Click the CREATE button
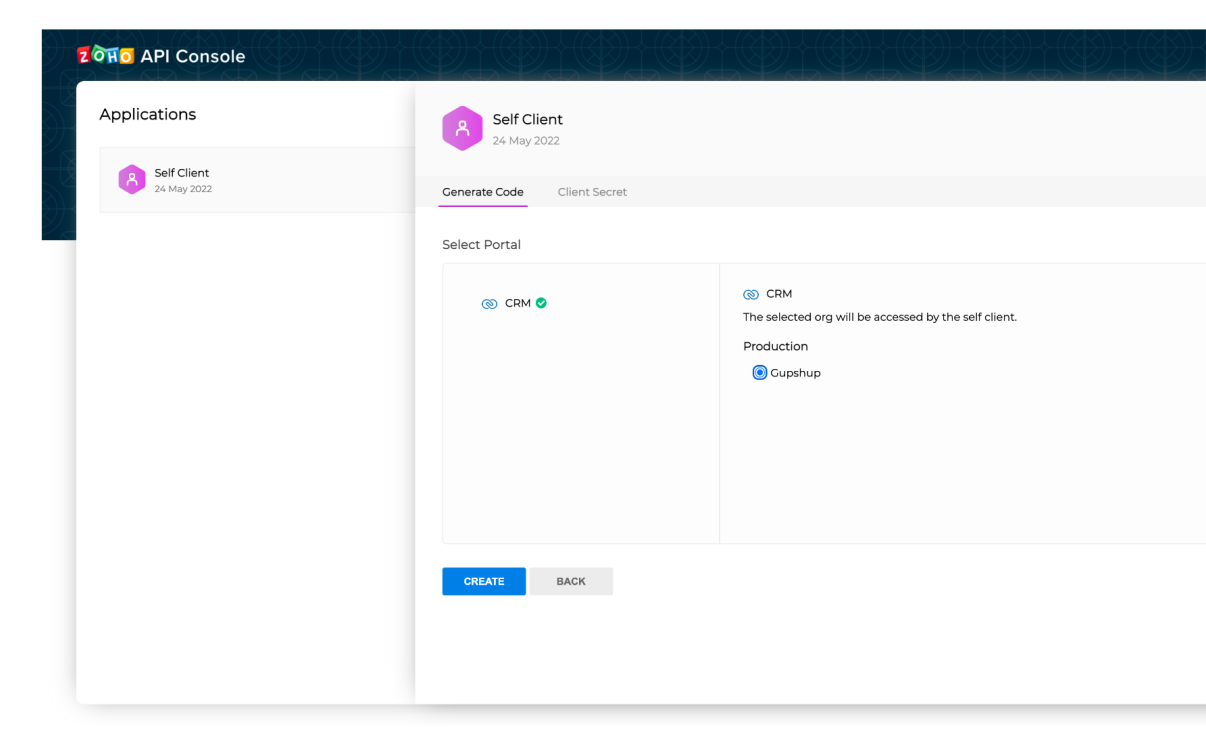Viewport: 1206px width, 750px height. point(484,581)
